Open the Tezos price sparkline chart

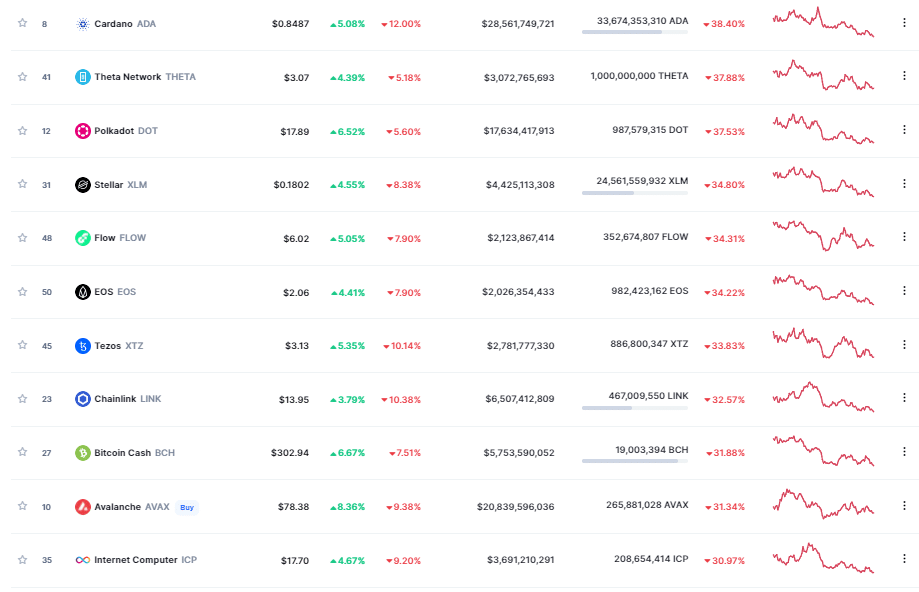pyautogui.click(x=823, y=343)
